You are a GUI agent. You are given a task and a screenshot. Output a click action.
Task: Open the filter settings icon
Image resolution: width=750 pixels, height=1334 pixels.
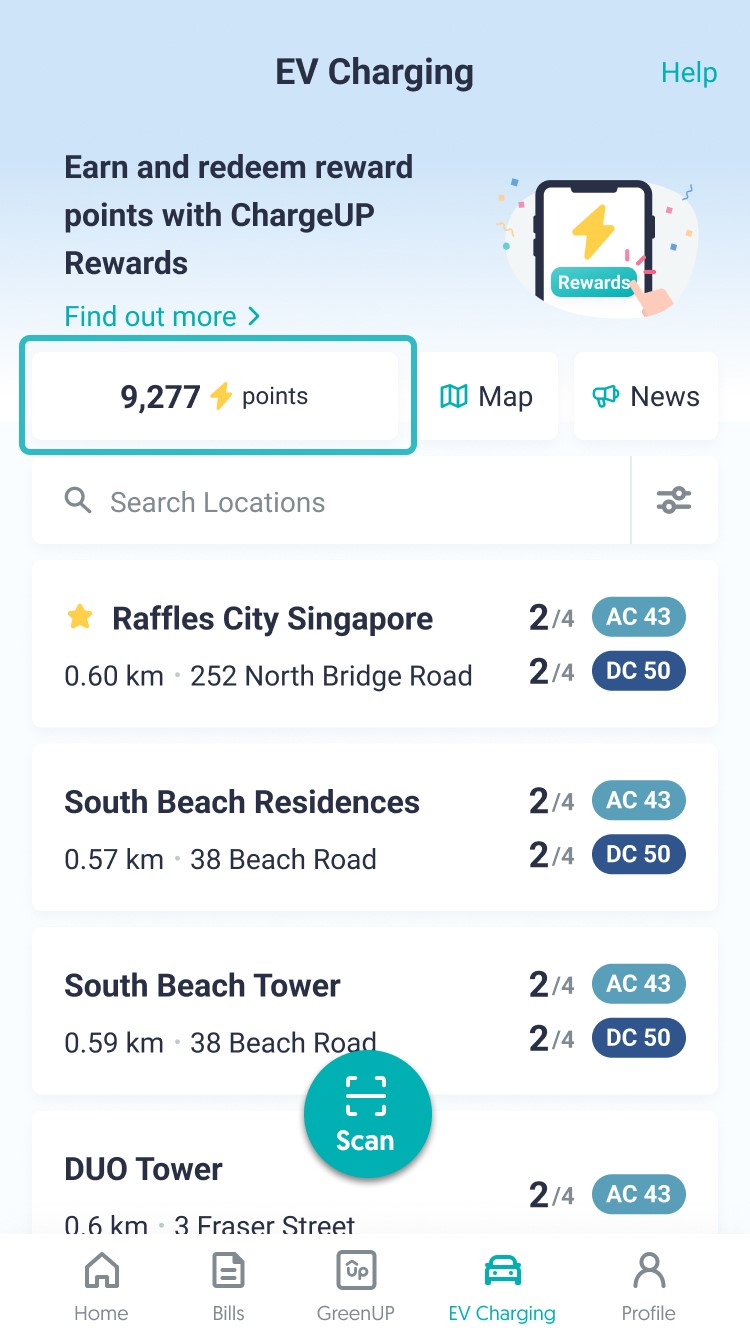pyautogui.click(x=674, y=500)
